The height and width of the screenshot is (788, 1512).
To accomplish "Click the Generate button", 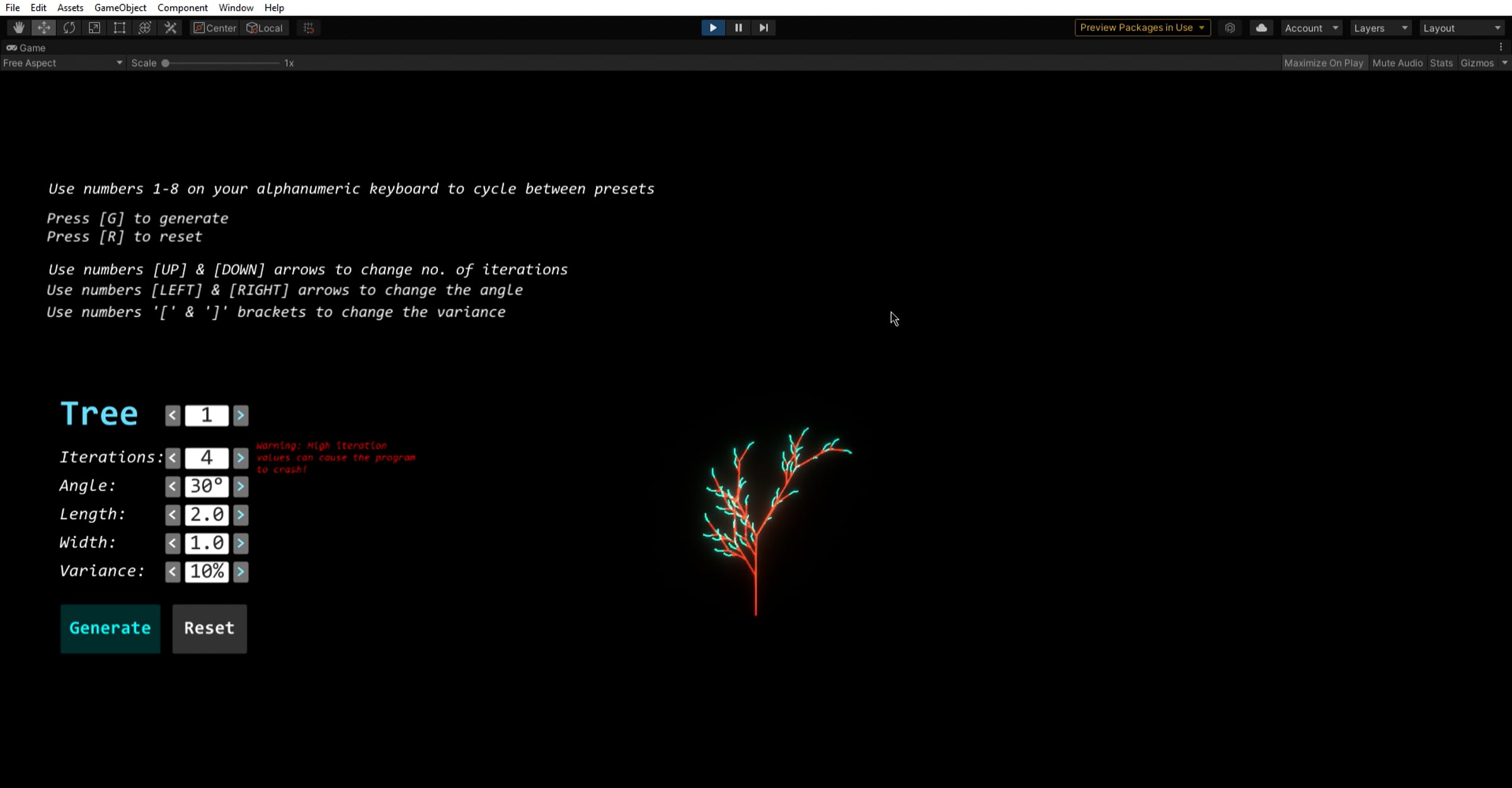I will coord(110,629).
